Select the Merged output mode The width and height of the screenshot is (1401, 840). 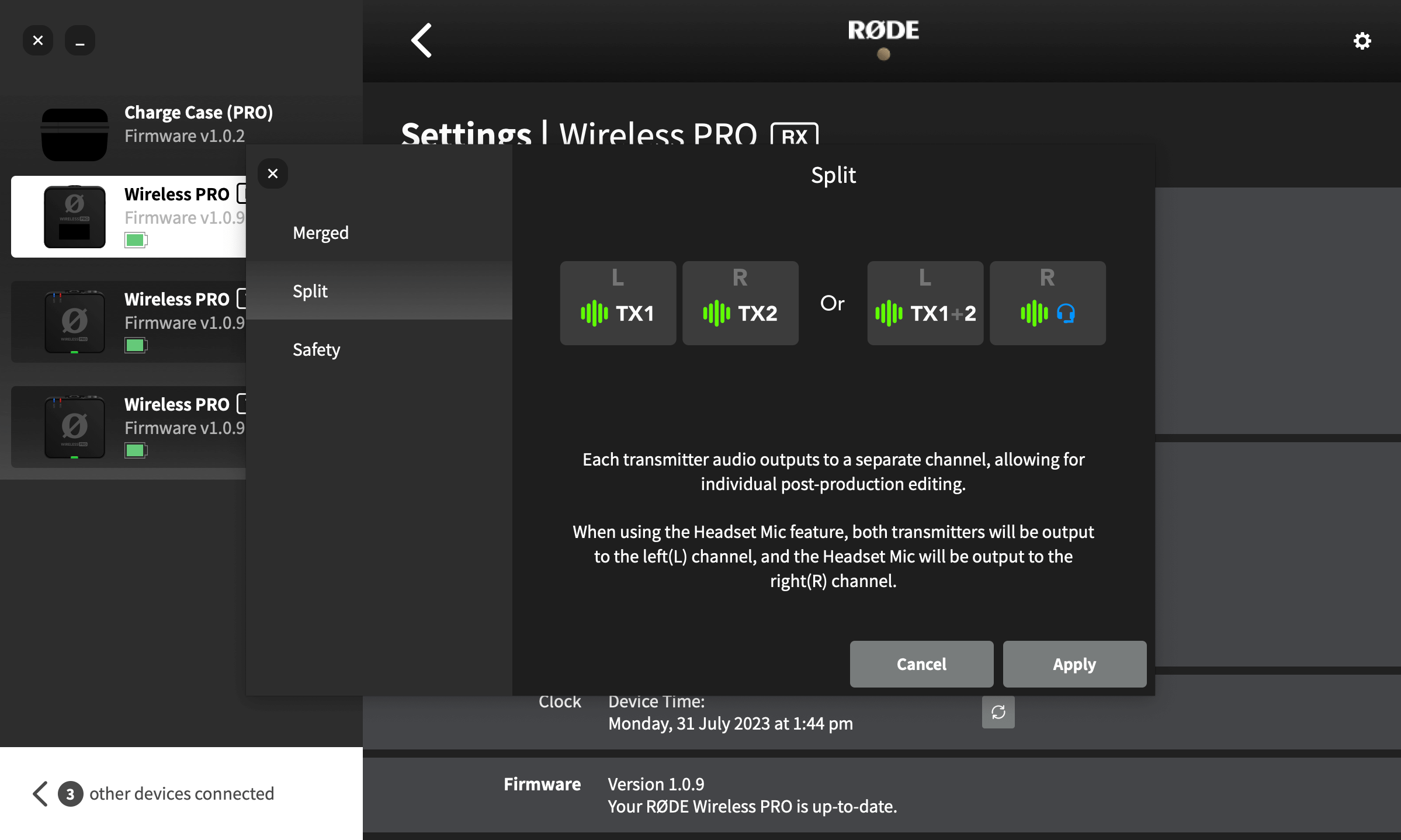pos(321,232)
